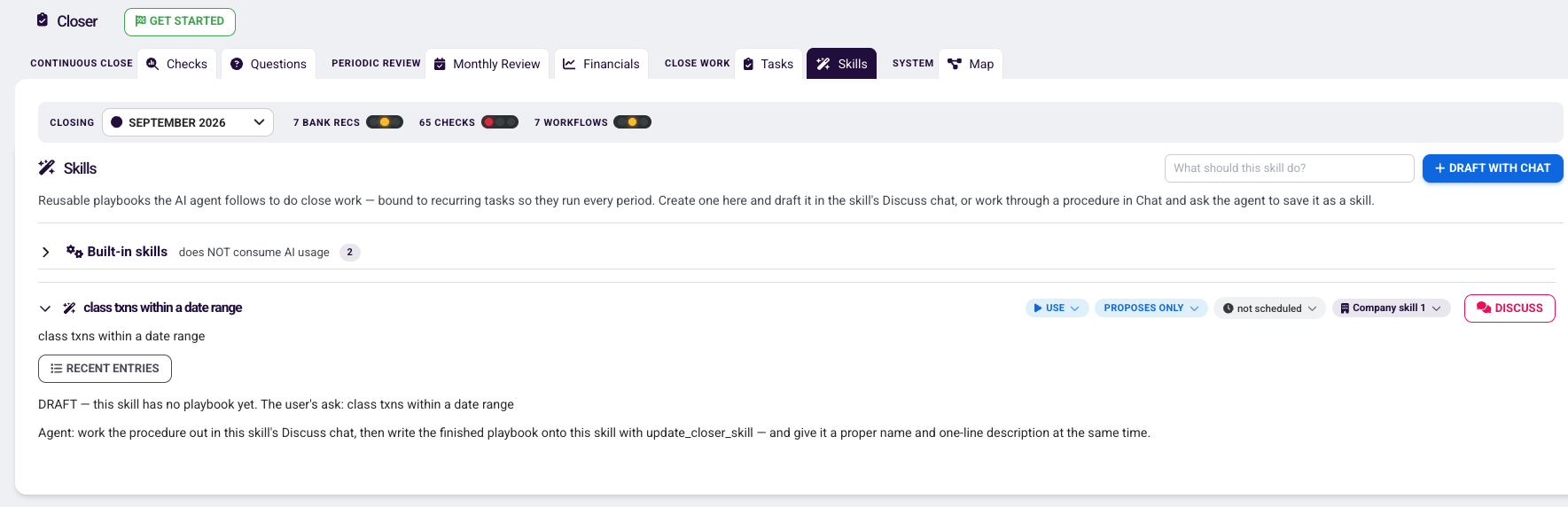This screenshot has height=507, width=1568.
Task: Open the Use dropdown
Action: (x=1057, y=308)
